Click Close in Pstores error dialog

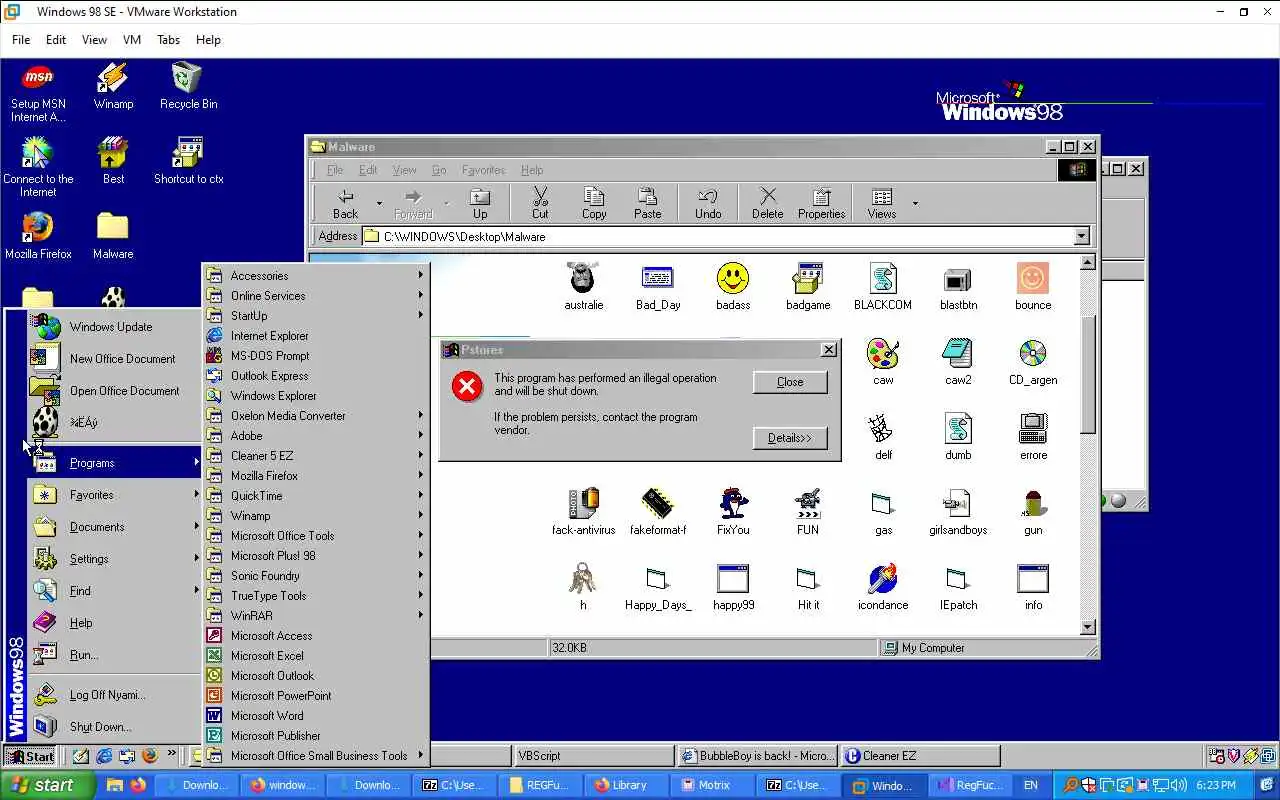tap(790, 382)
